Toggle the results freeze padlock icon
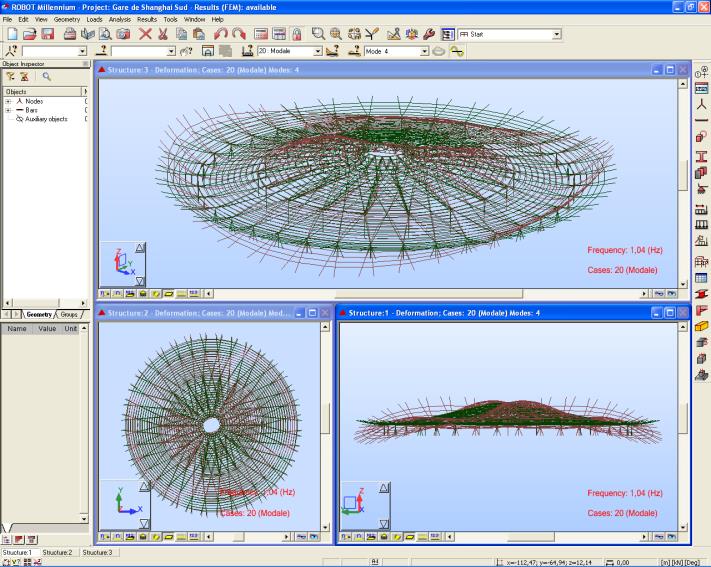Image resolution: width=711 pixels, height=567 pixels. click(297, 34)
